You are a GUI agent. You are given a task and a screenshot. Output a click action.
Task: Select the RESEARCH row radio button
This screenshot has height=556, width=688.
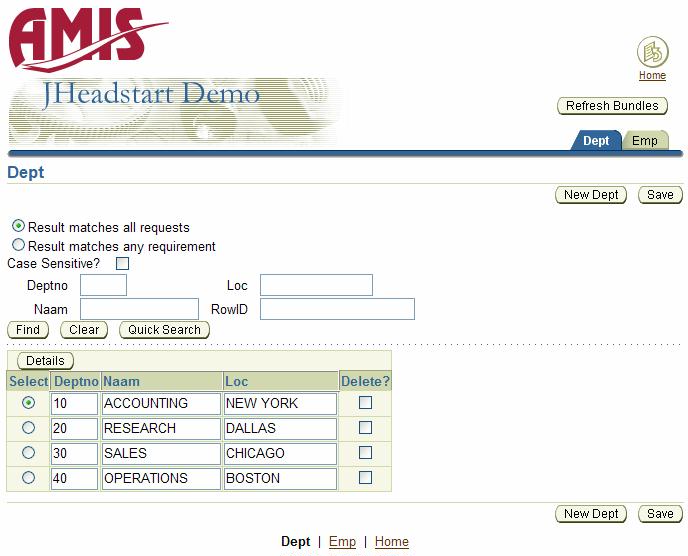(29, 427)
